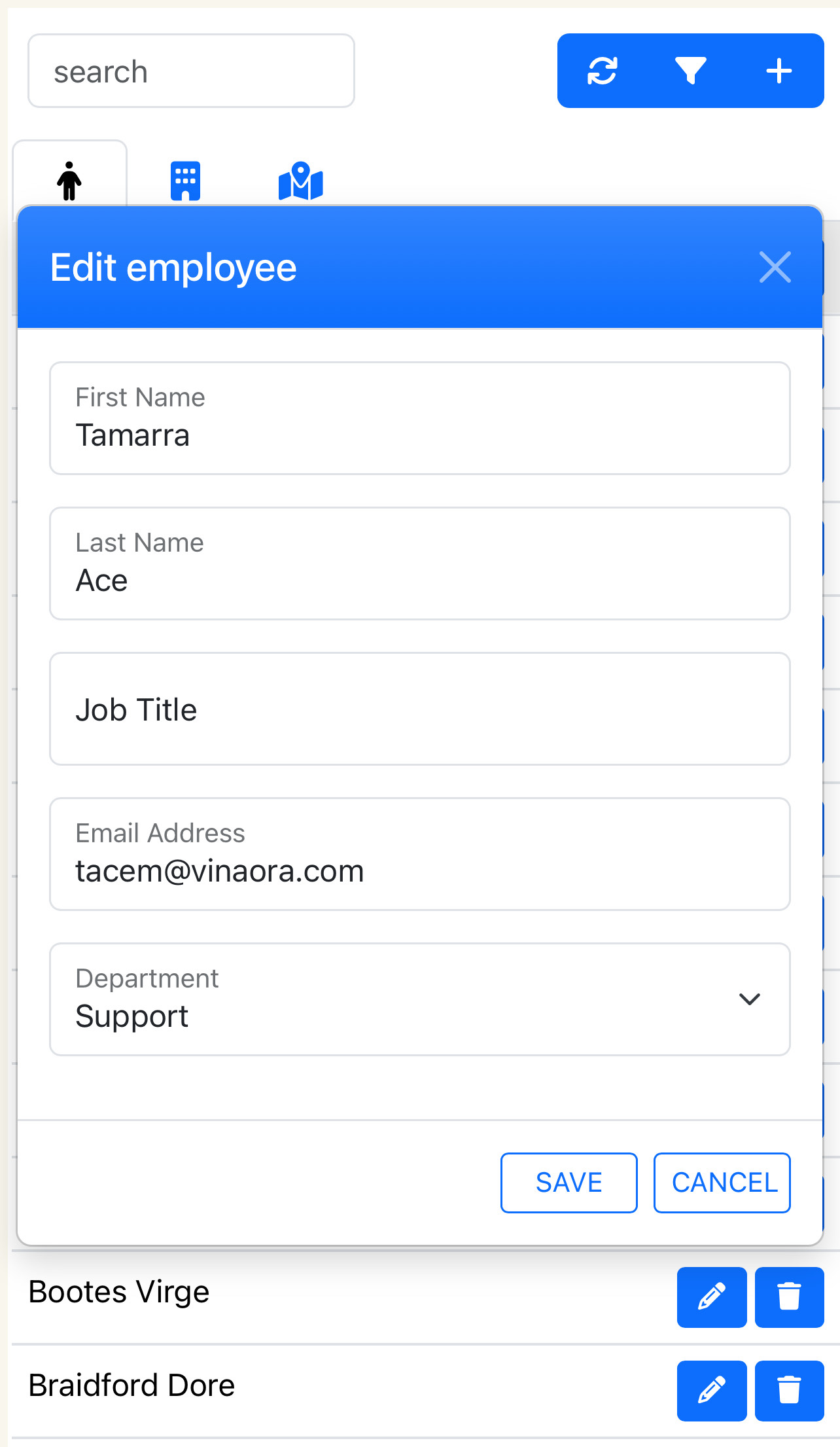Delete Braidford Dore using trash icon
Image resolution: width=840 pixels, height=1447 pixels.
coord(789,1390)
